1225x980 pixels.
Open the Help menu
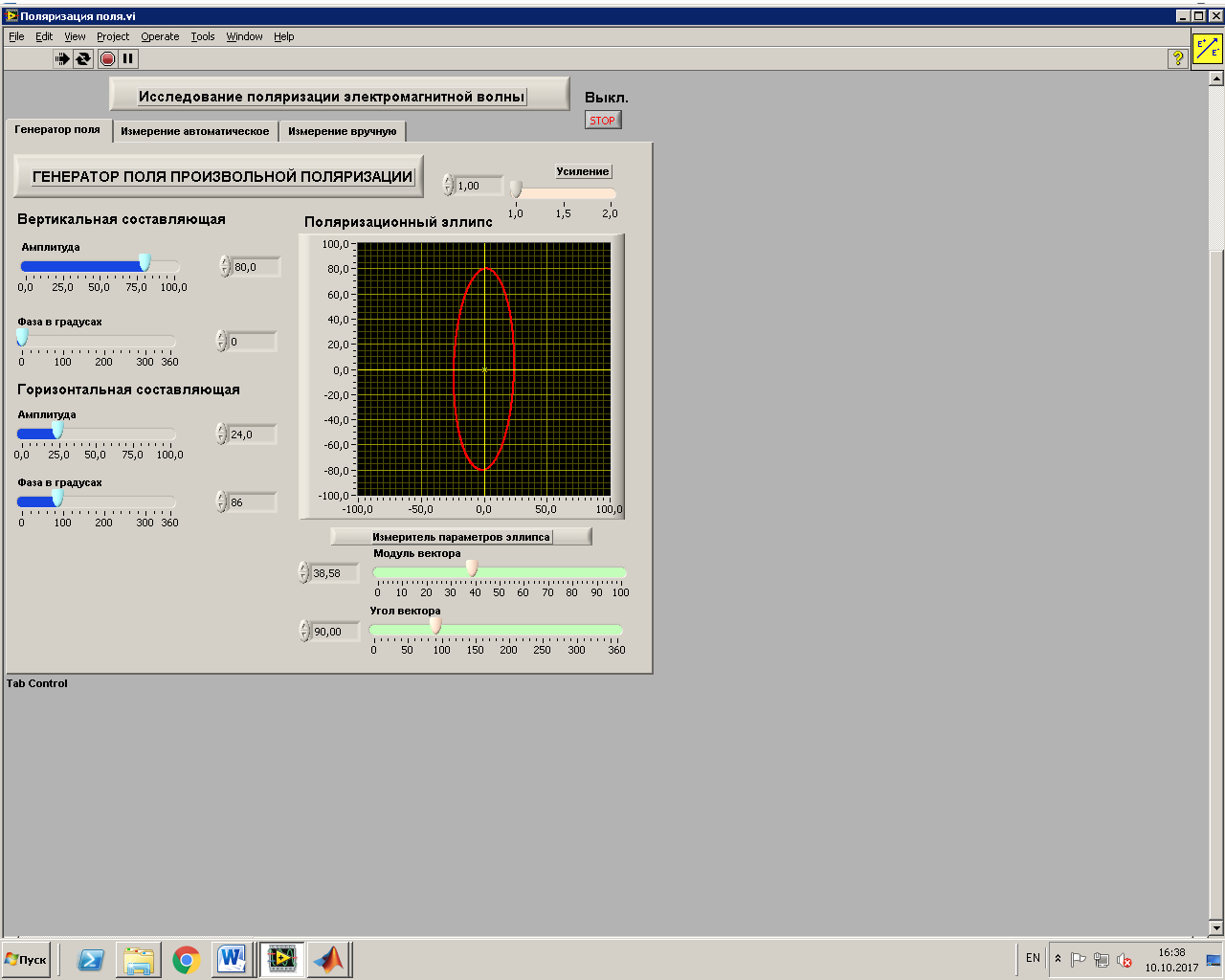284,36
